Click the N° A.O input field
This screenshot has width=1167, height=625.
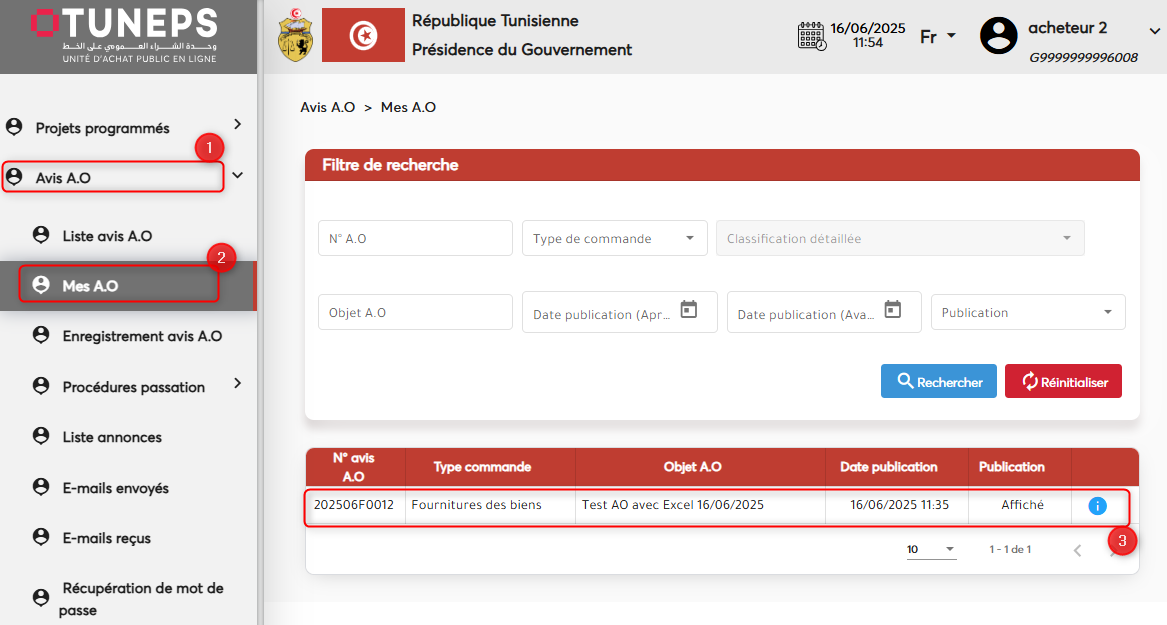(415, 239)
